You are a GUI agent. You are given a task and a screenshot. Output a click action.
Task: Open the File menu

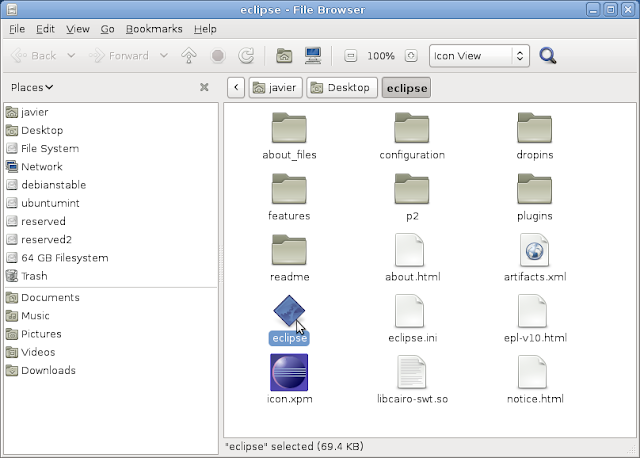17,29
